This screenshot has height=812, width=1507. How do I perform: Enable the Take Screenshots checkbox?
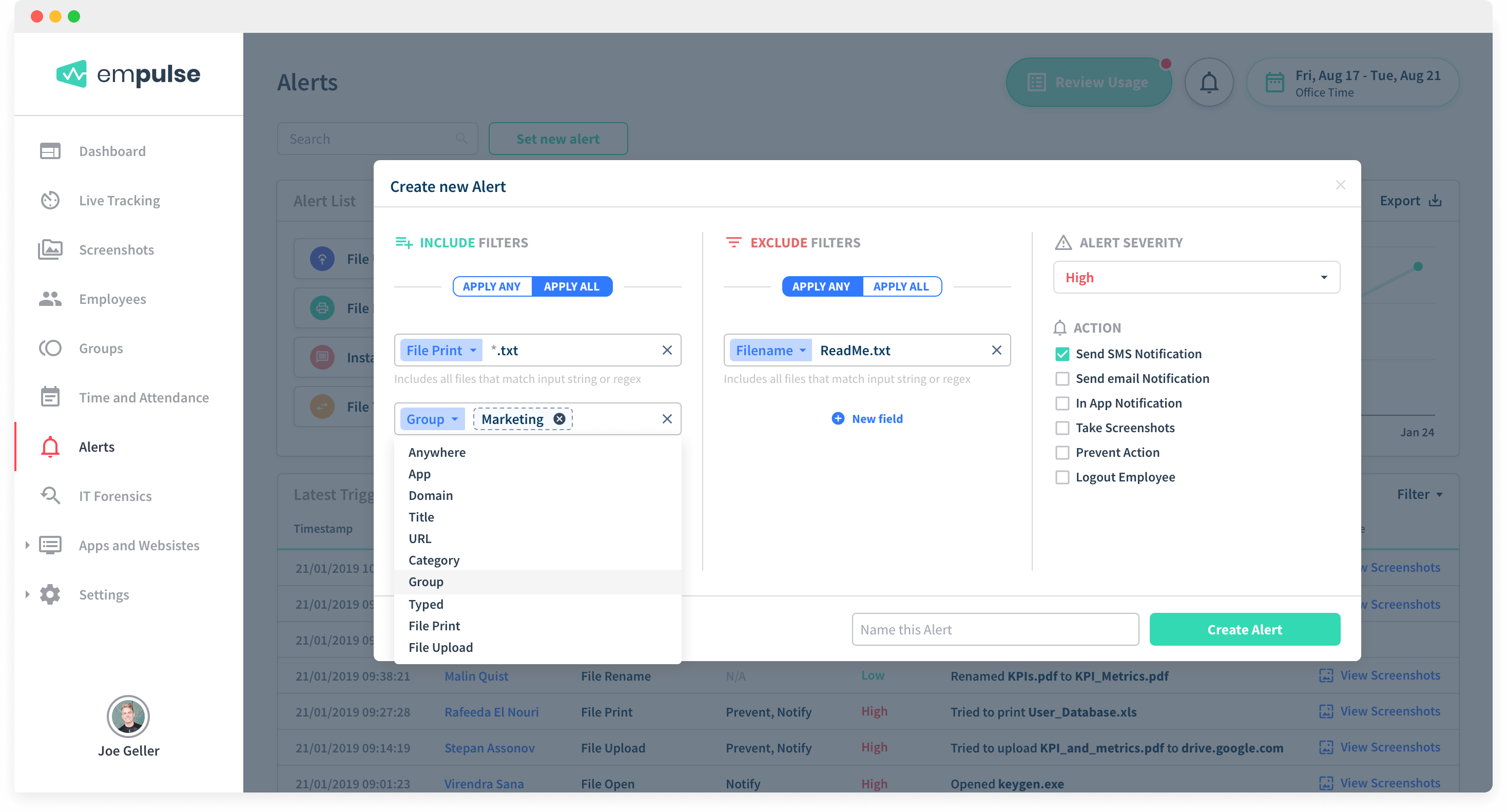pos(1062,428)
